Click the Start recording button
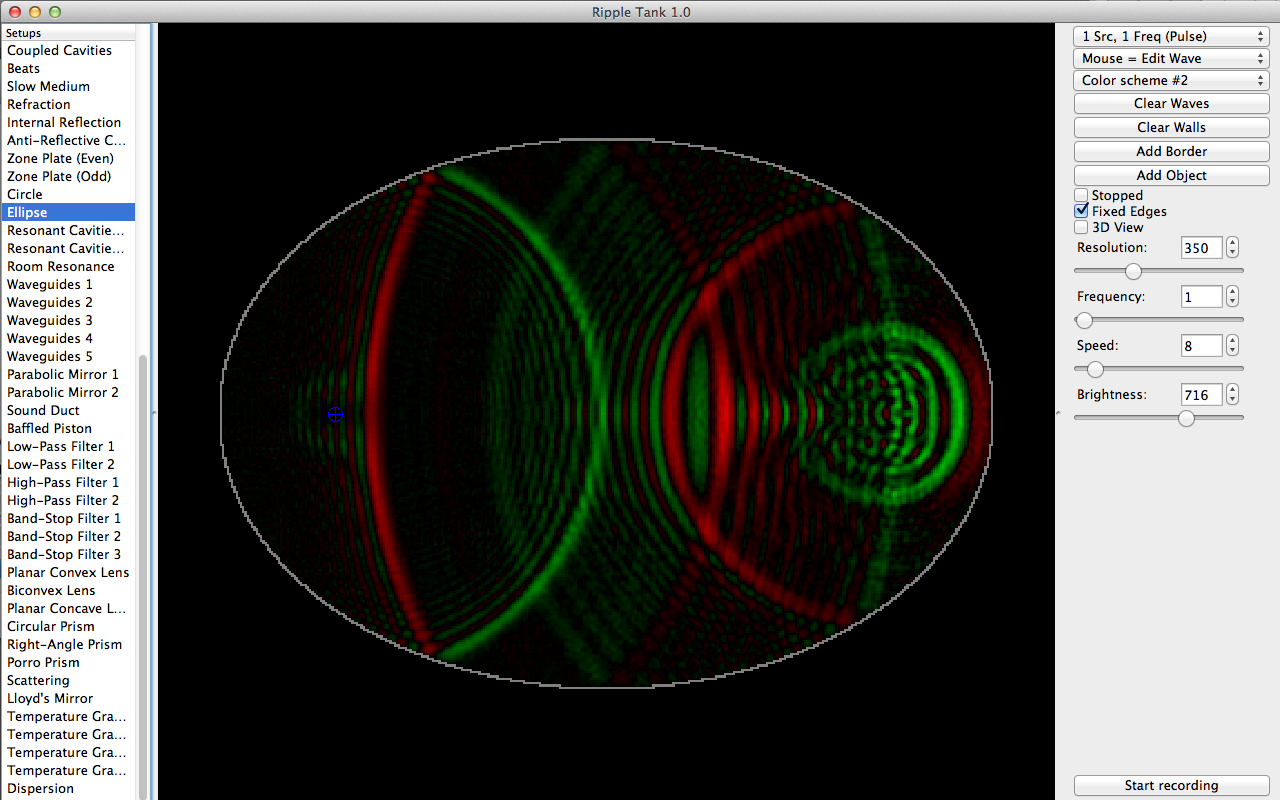This screenshot has width=1280, height=800. tap(1171, 785)
